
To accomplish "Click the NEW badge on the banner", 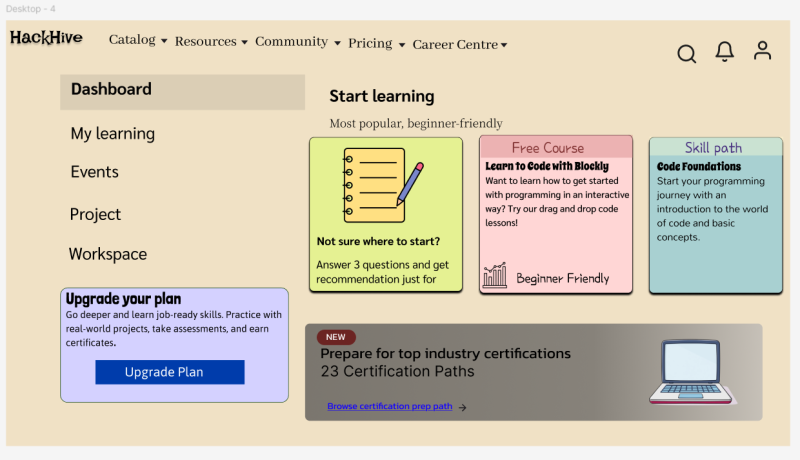I will coord(336,337).
